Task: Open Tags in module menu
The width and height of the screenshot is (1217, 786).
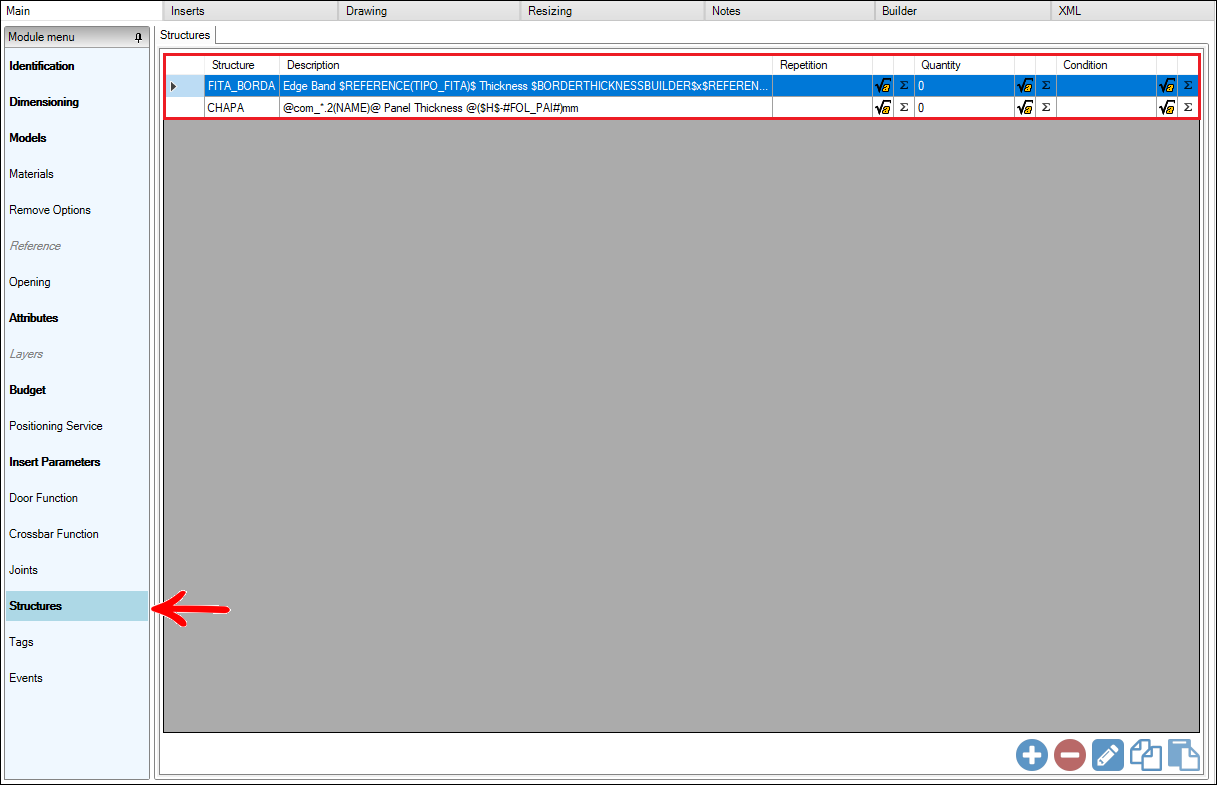Action: tap(76, 642)
